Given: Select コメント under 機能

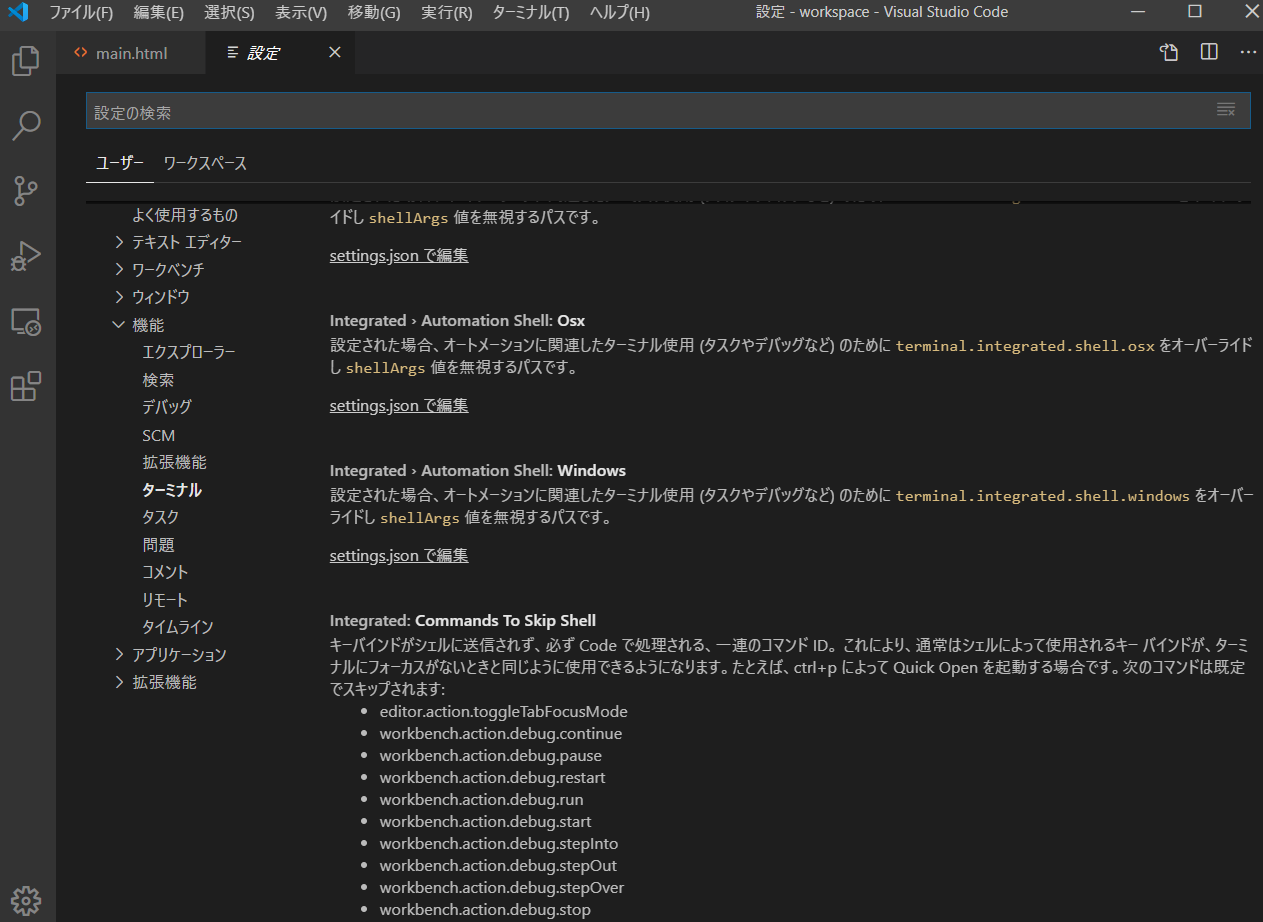Looking at the screenshot, I should click(x=165, y=572).
